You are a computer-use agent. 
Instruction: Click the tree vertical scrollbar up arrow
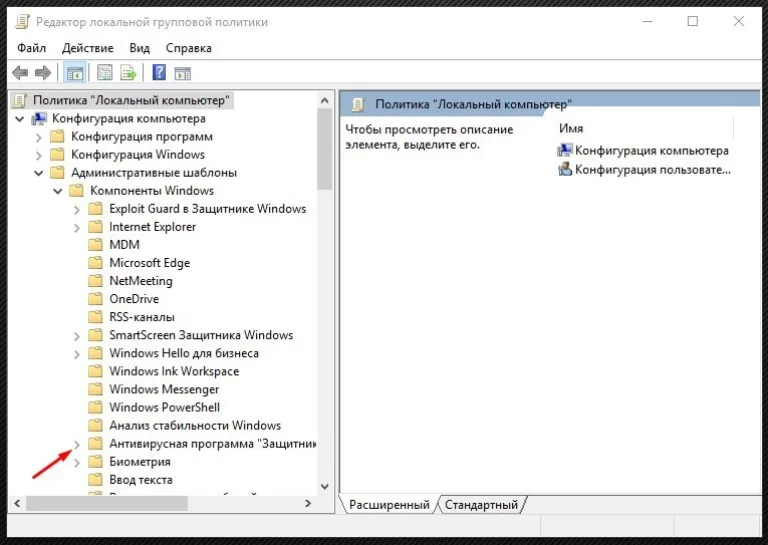click(x=324, y=100)
